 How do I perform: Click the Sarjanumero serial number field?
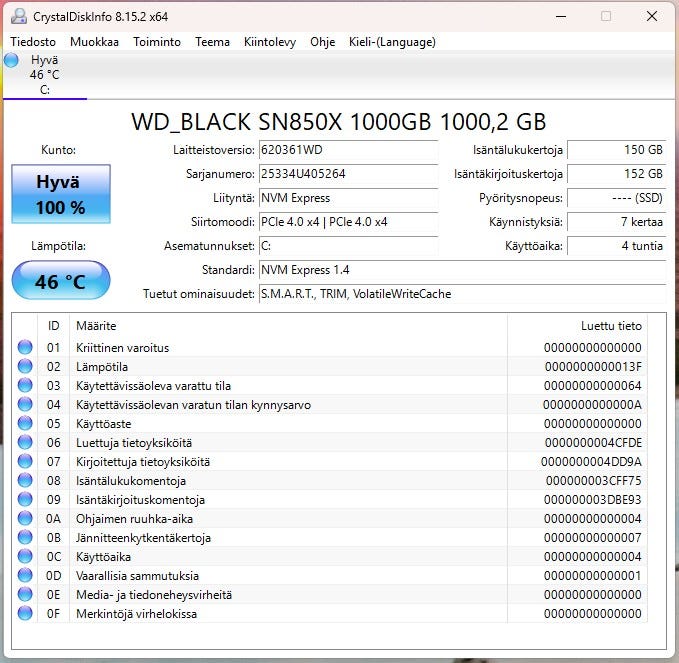(347, 174)
